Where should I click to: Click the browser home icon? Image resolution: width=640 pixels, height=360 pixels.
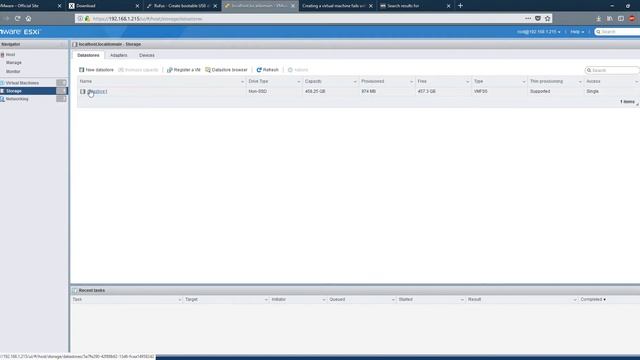[x=29, y=18]
